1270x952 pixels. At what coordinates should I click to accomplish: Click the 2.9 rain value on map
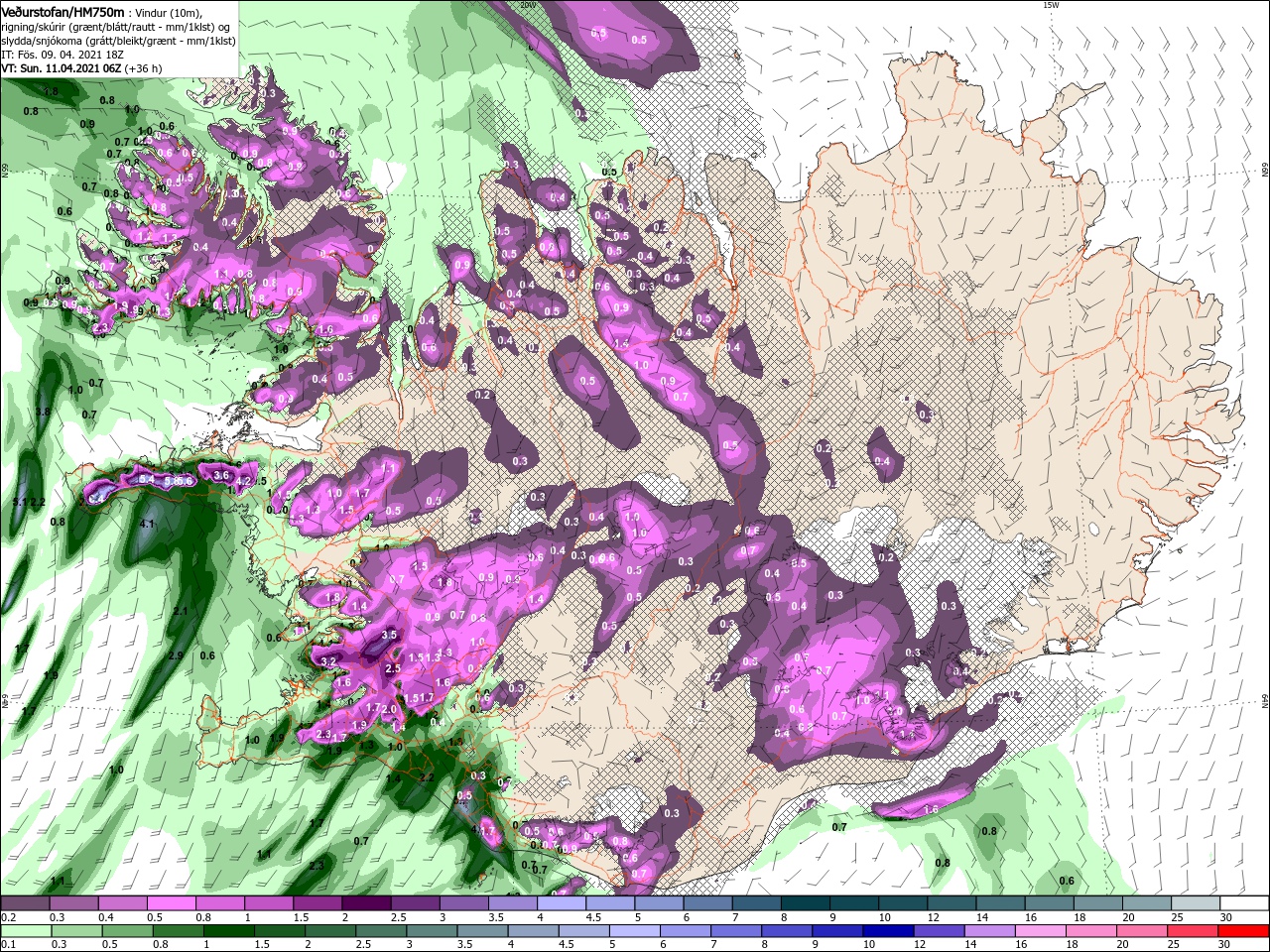coord(176,655)
